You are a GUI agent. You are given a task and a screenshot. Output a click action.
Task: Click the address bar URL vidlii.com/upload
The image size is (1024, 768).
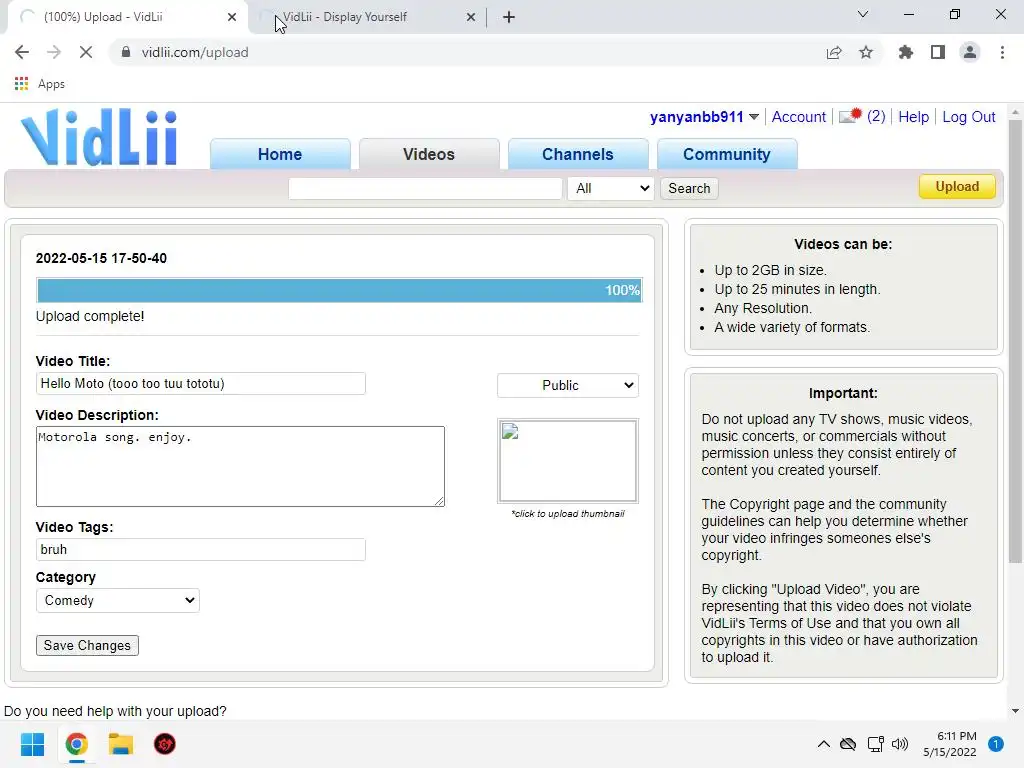pos(195,52)
